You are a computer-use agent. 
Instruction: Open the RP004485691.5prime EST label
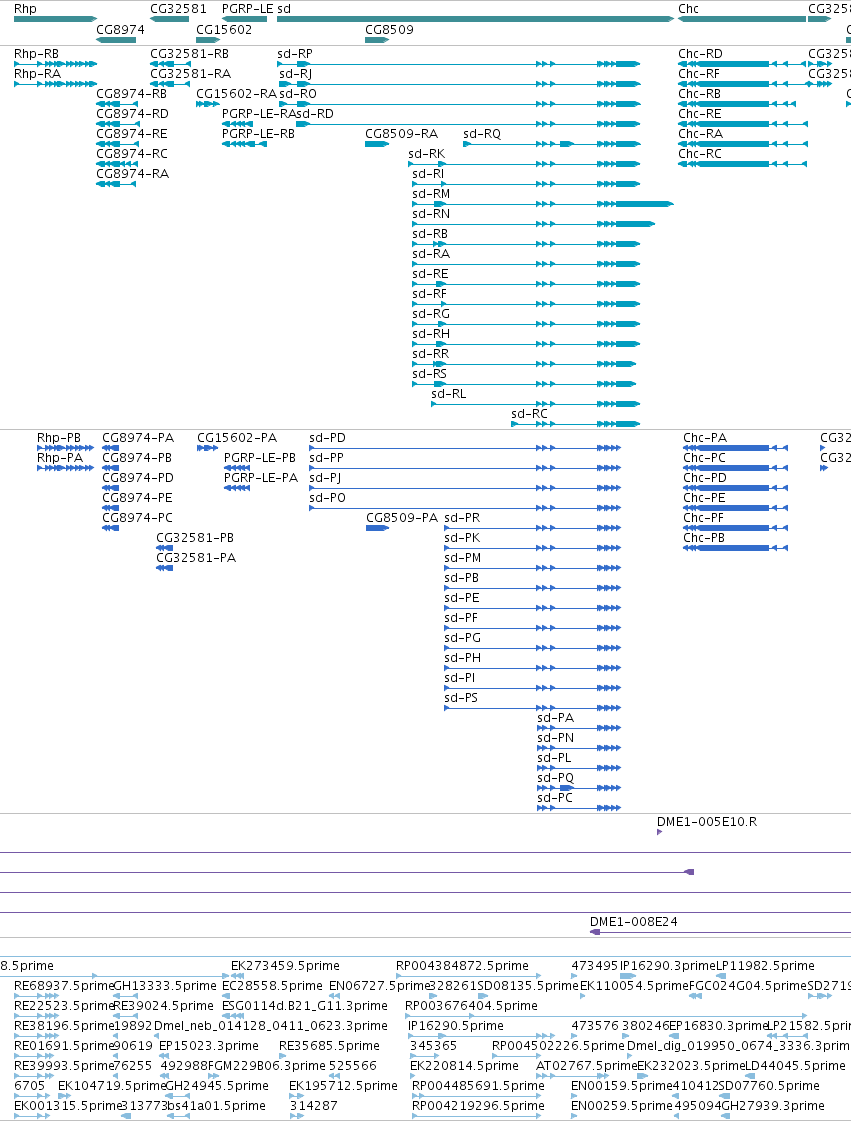point(478,1086)
